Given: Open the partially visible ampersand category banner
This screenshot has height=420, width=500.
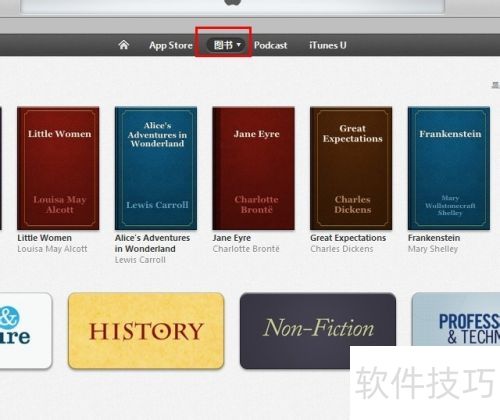Looking at the screenshot, I should [26, 331].
